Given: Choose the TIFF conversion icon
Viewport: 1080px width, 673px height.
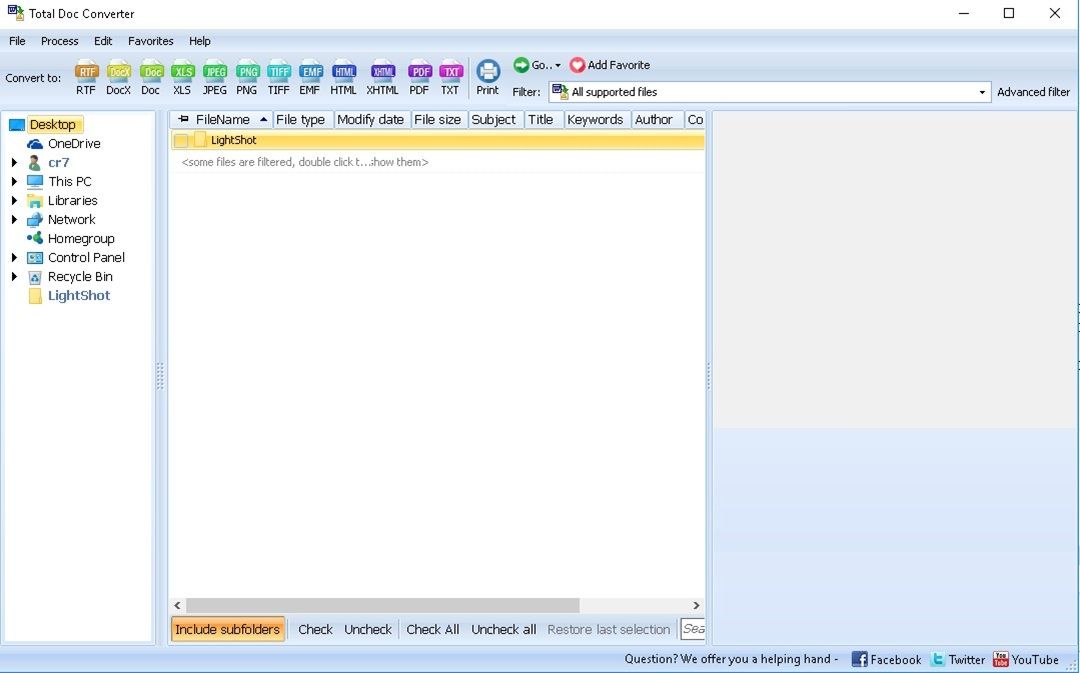Looking at the screenshot, I should pos(279,77).
